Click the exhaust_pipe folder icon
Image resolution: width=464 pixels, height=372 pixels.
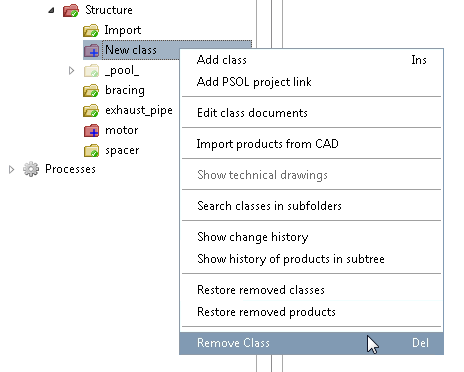click(x=91, y=111)
